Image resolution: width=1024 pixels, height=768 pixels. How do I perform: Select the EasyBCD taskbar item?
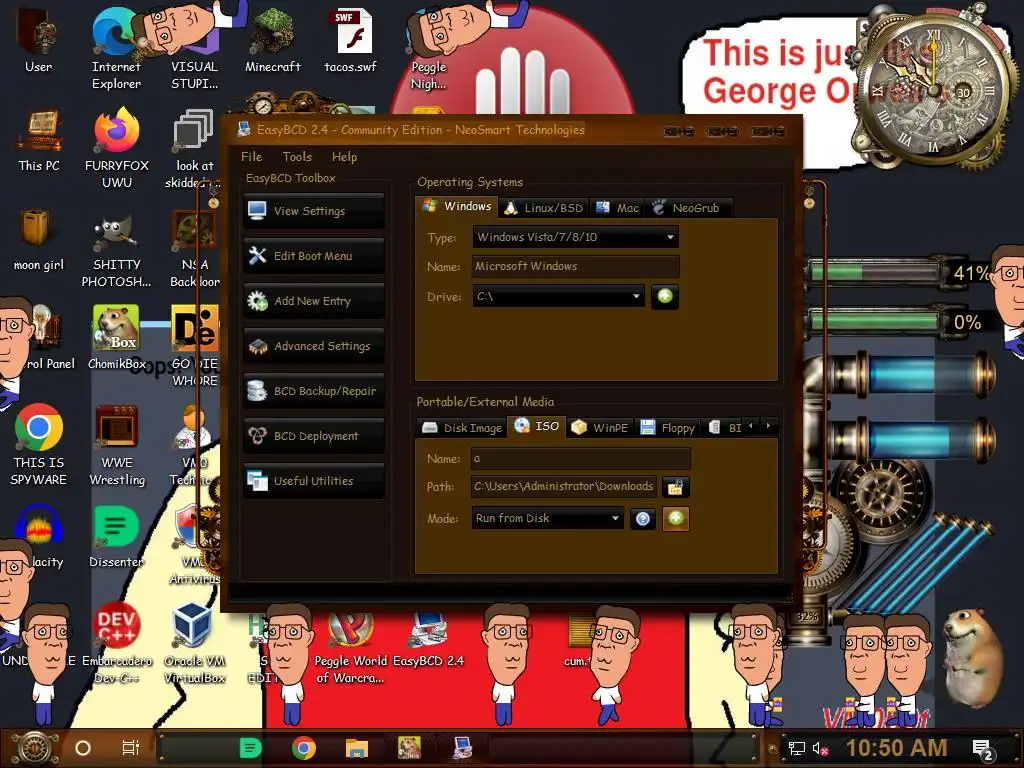463,748
